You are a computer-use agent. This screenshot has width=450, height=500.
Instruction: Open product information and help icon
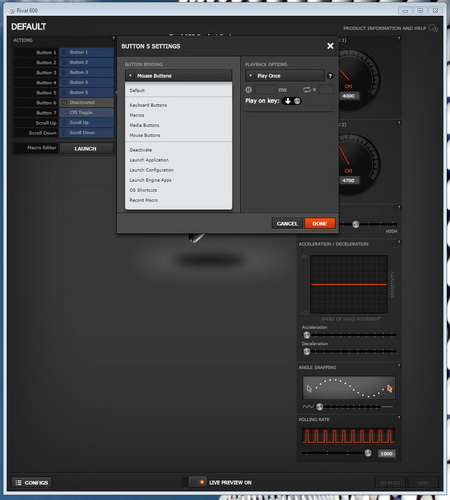click(433, 28)
